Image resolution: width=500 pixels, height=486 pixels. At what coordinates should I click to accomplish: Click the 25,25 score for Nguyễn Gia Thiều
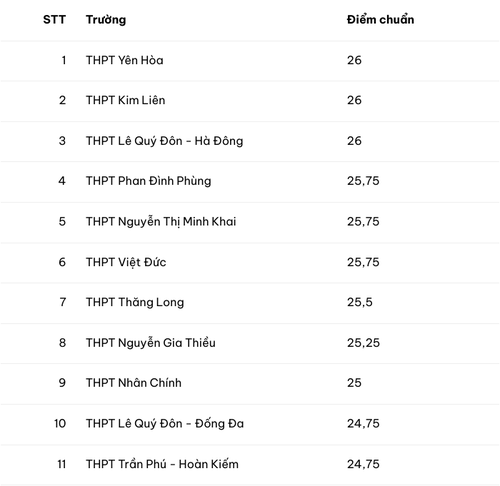(x=363, y=343)
